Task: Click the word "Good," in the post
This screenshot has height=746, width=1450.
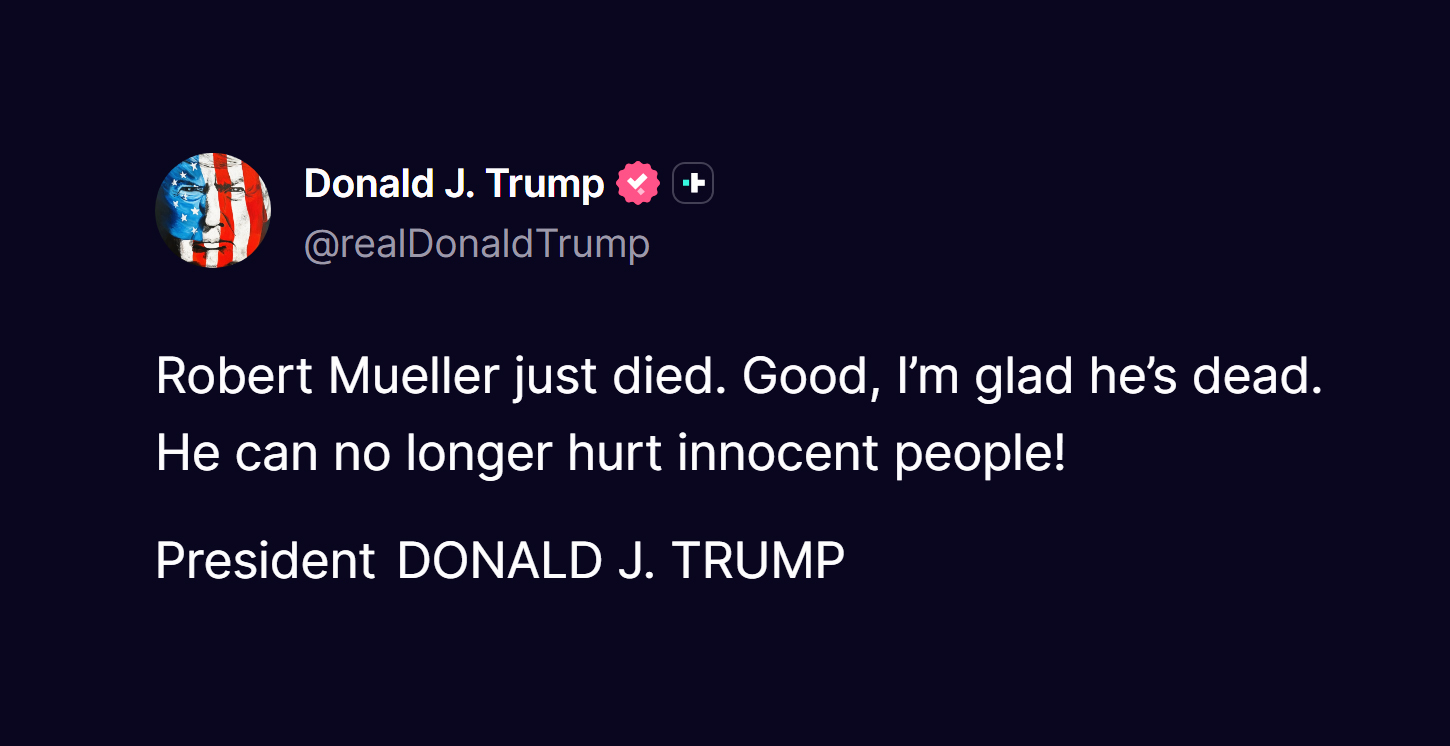Action: click(811, 377)
